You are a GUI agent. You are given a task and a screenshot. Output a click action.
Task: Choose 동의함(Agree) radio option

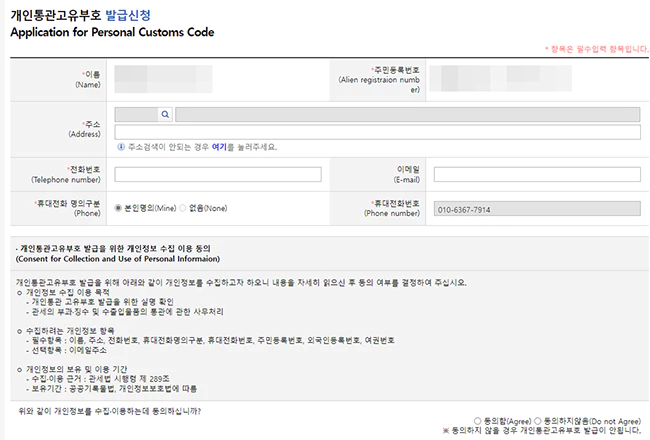pos(478,421)
